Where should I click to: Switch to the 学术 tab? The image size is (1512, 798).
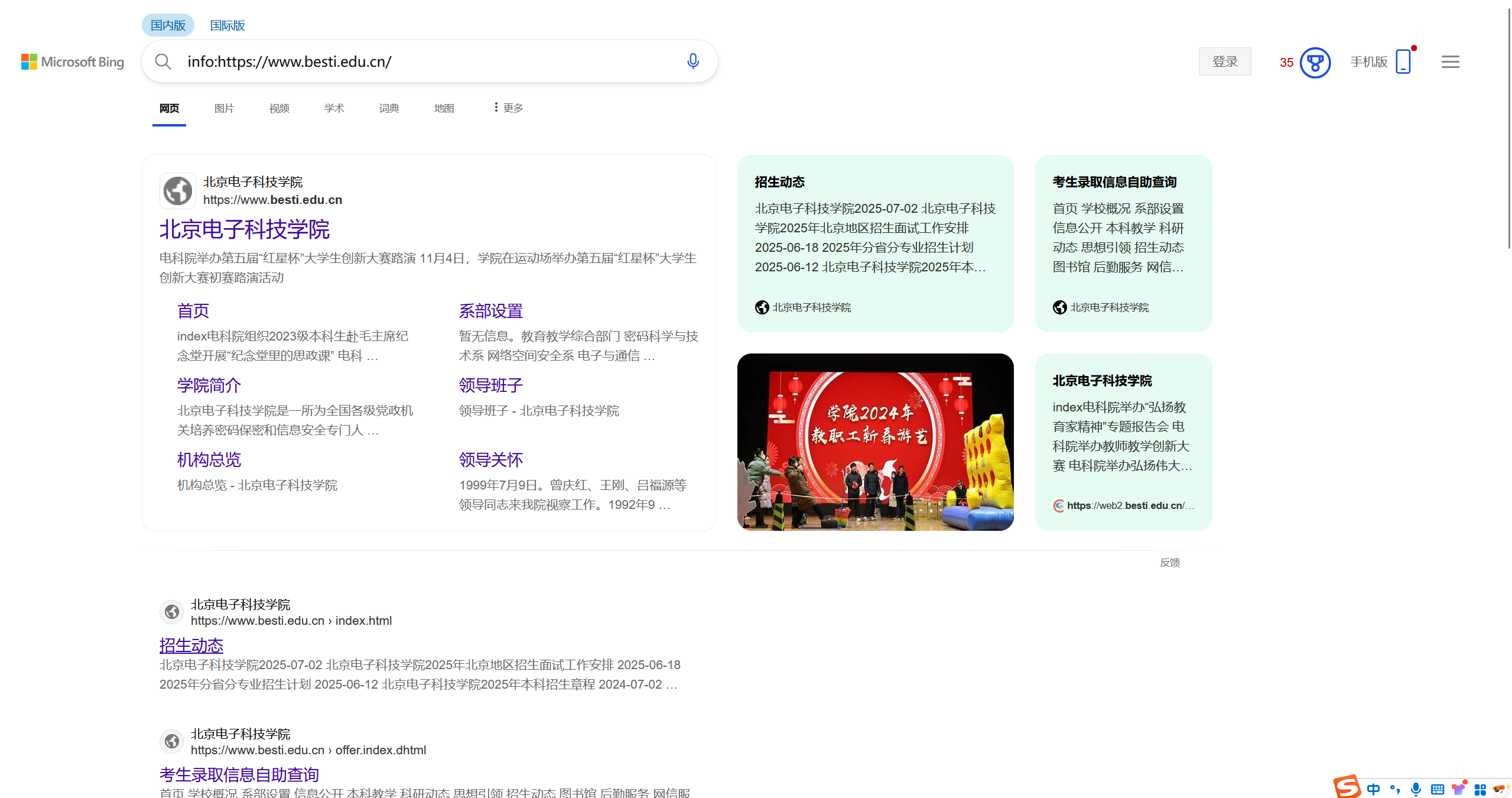pos(333,108)
